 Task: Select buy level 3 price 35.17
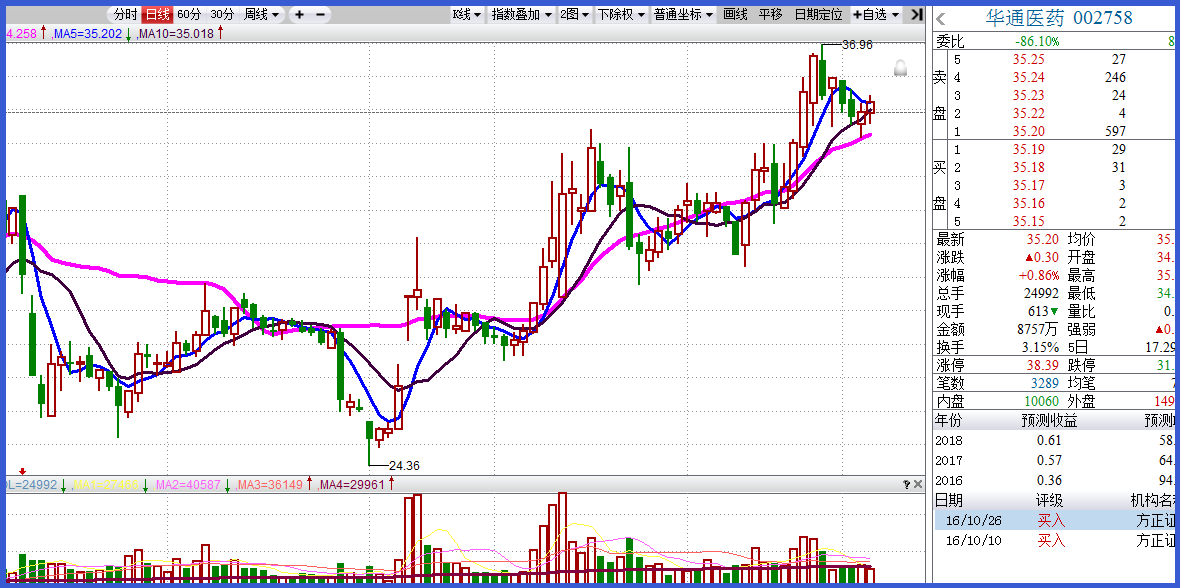coord(1028,186)
